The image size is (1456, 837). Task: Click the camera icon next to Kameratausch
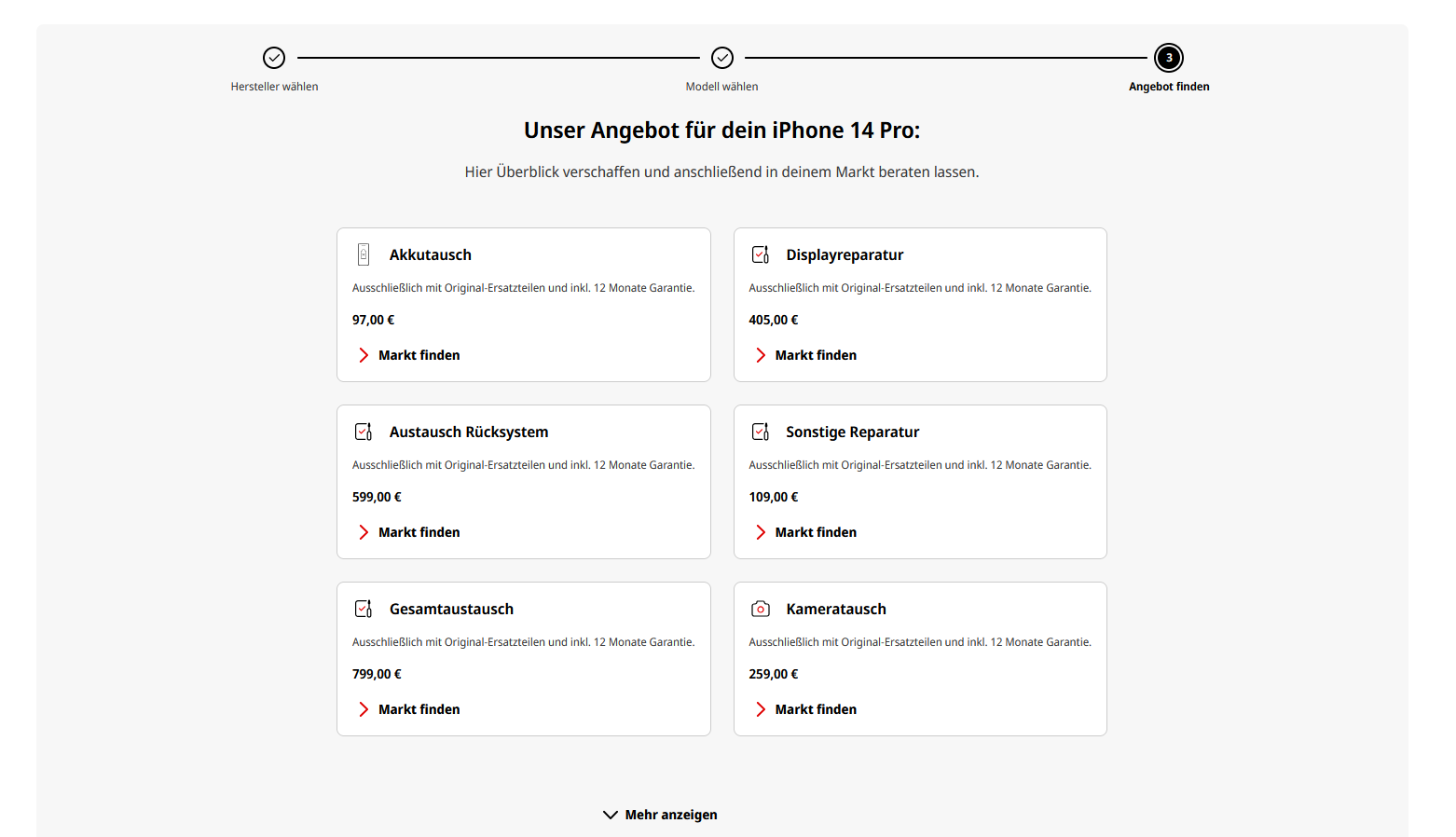pos(761,609)
